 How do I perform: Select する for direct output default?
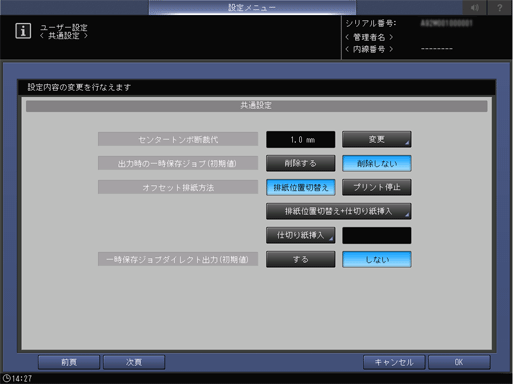tap(300, 259)
